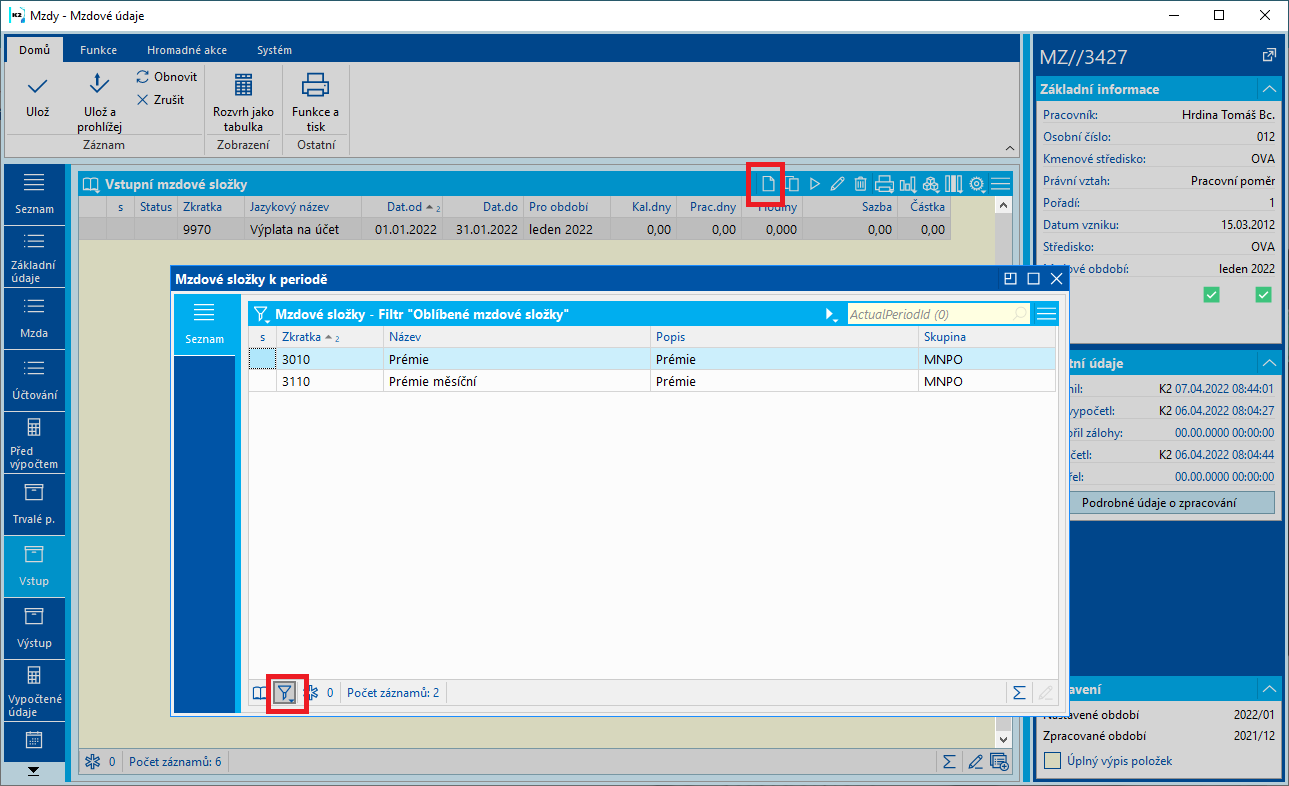This screenshot has height=786, width=1289.
Task: Click the Název column header in dialog
Action: tap(517, 337)
